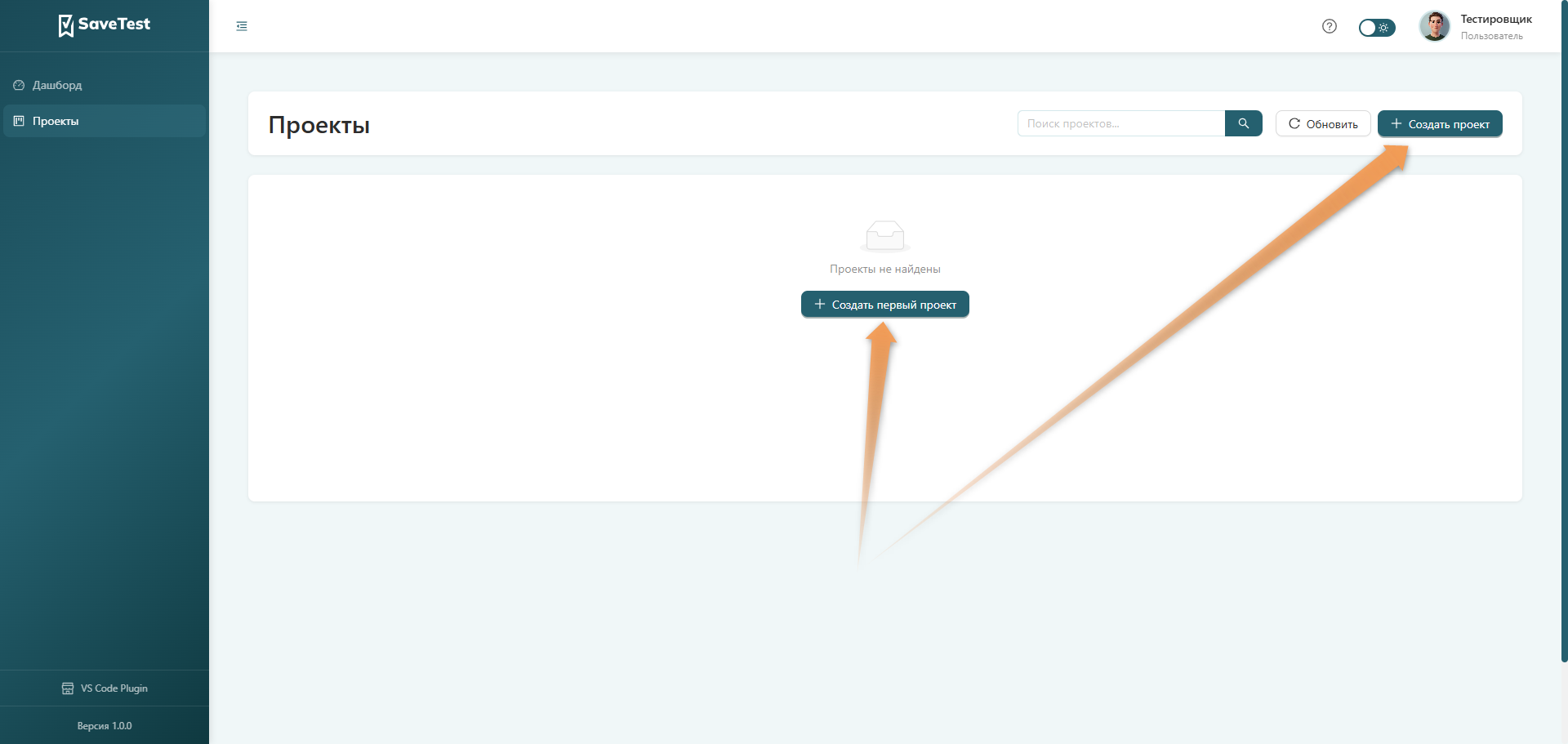The height and width of the screenshot is (744, 1568).
Task: Click the SaveTest logo in sidebar
Action: tap(104, 25)
